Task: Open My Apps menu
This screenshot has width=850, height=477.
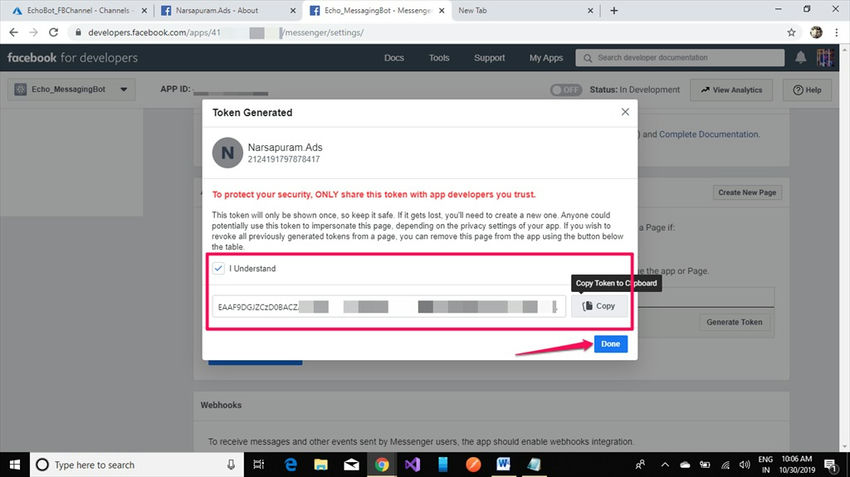Action: coord(546,57)
